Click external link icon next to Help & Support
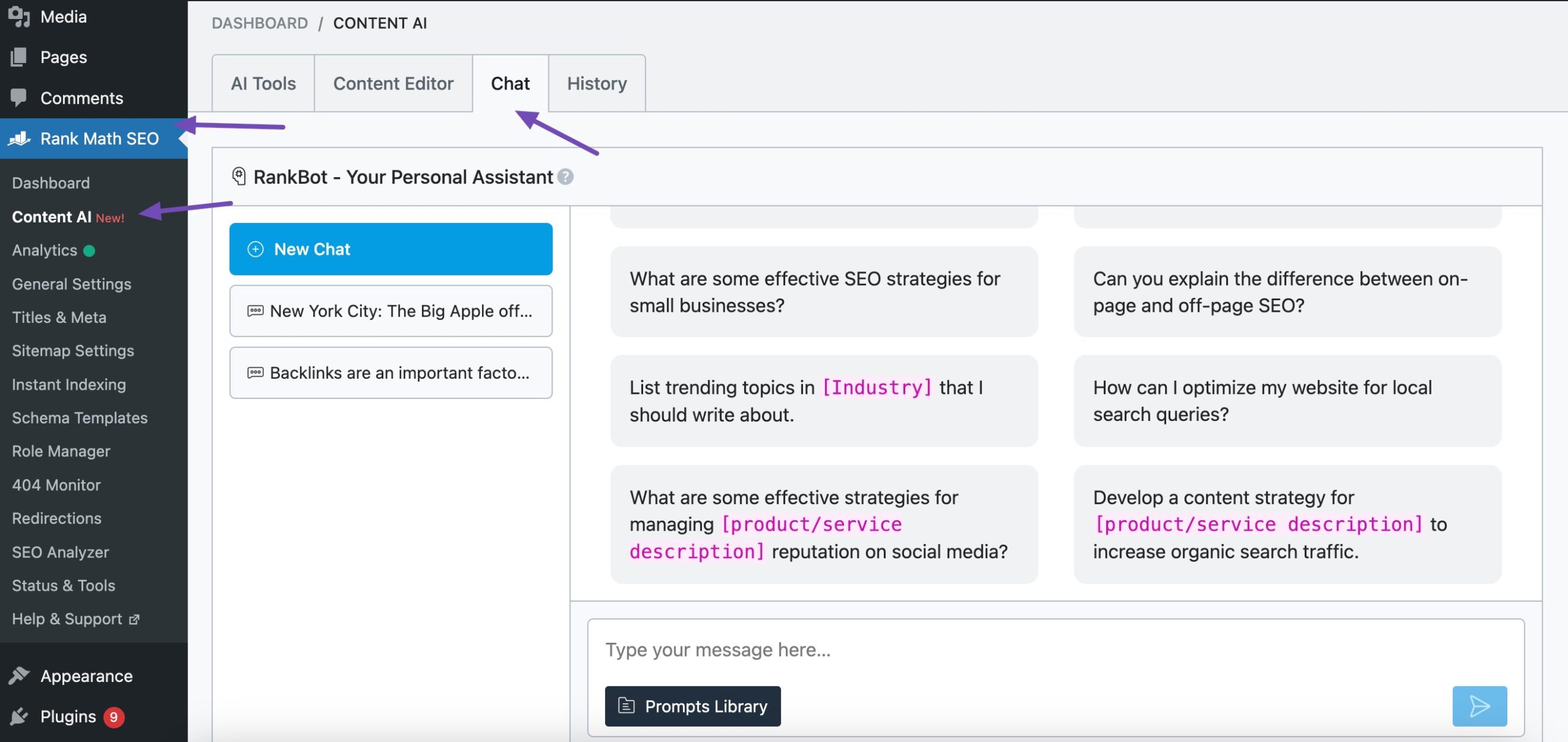Image resolution: width=1568 pixels, height=742 pixels. pyautogui.click(x=134, y=619)
